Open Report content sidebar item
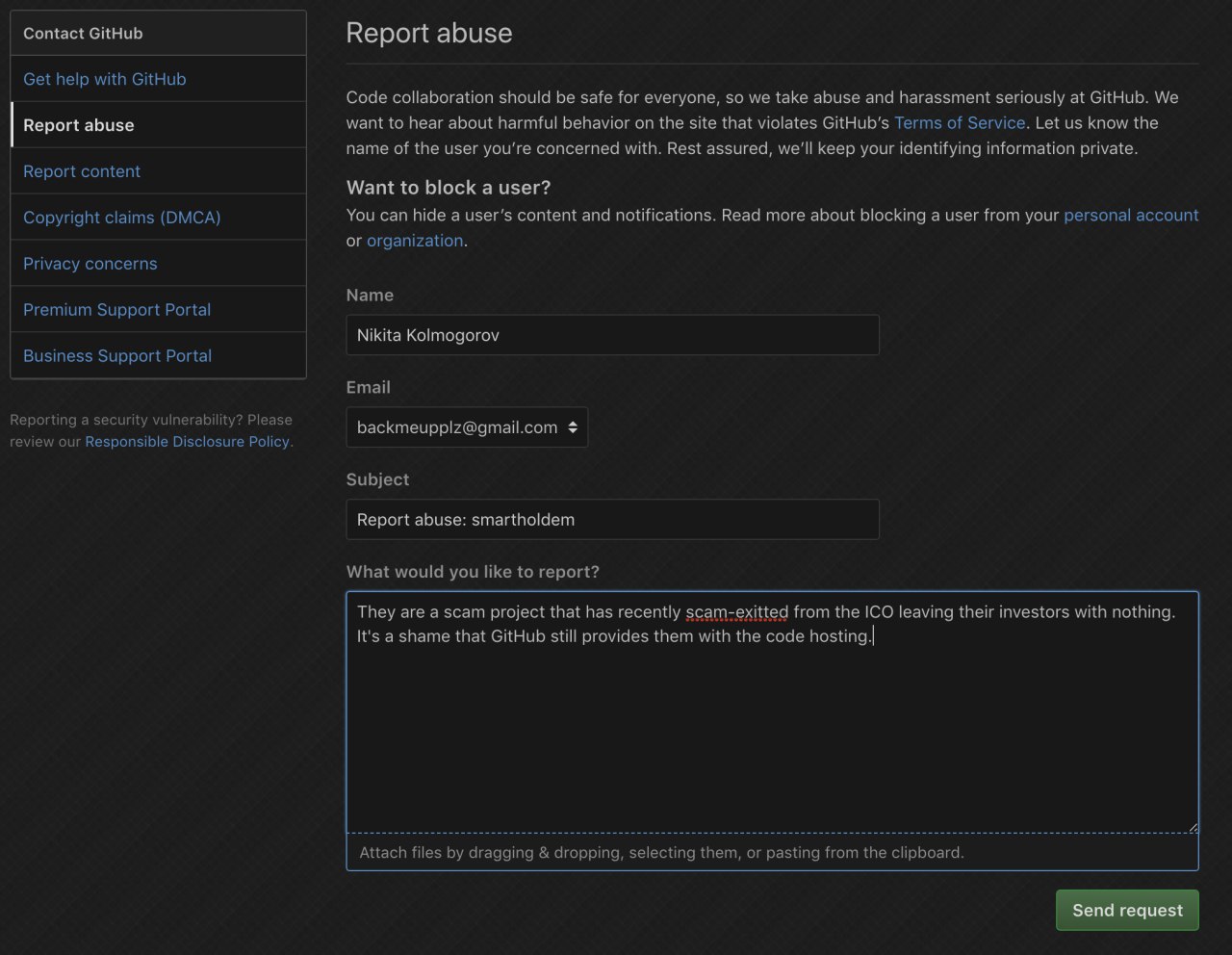Screen dimensions: 1232x955 158,171
